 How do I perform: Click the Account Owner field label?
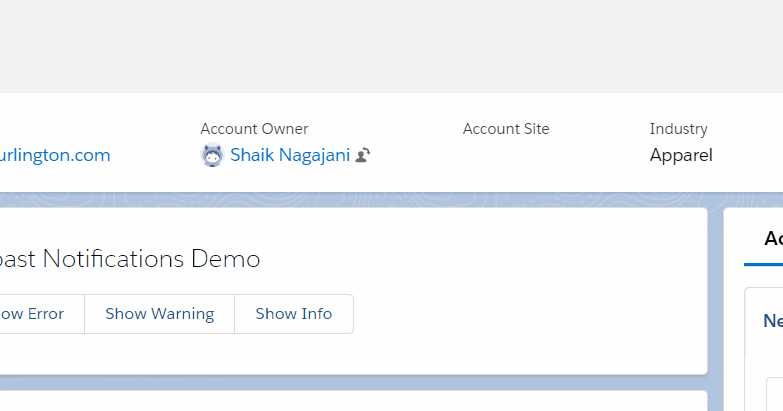[254, 129]
